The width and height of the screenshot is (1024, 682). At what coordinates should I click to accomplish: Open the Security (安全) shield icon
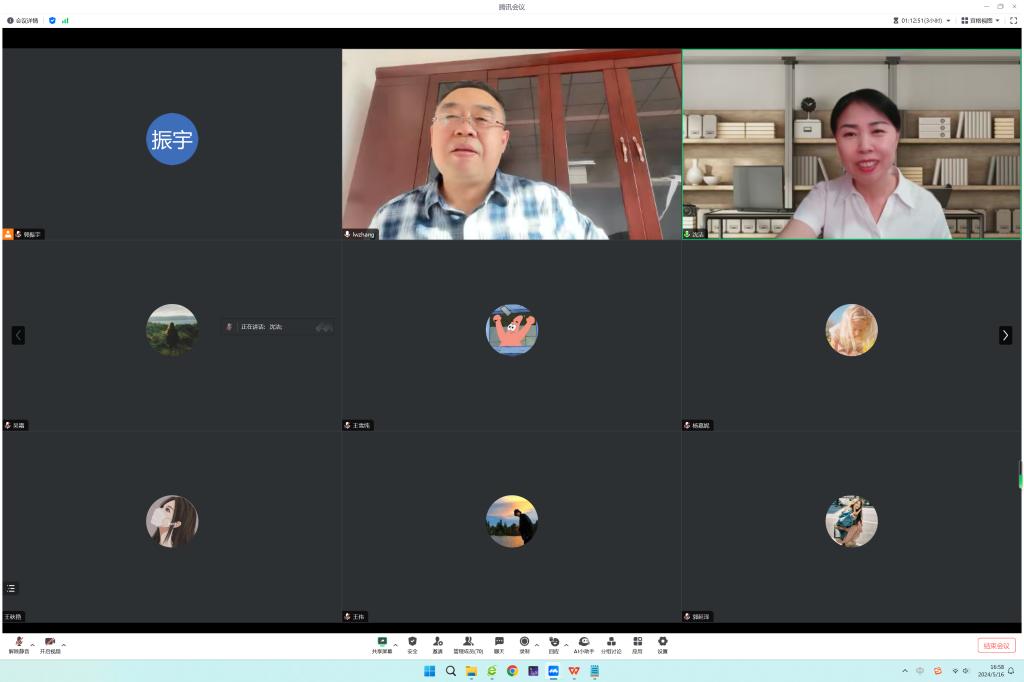point(412,642)
